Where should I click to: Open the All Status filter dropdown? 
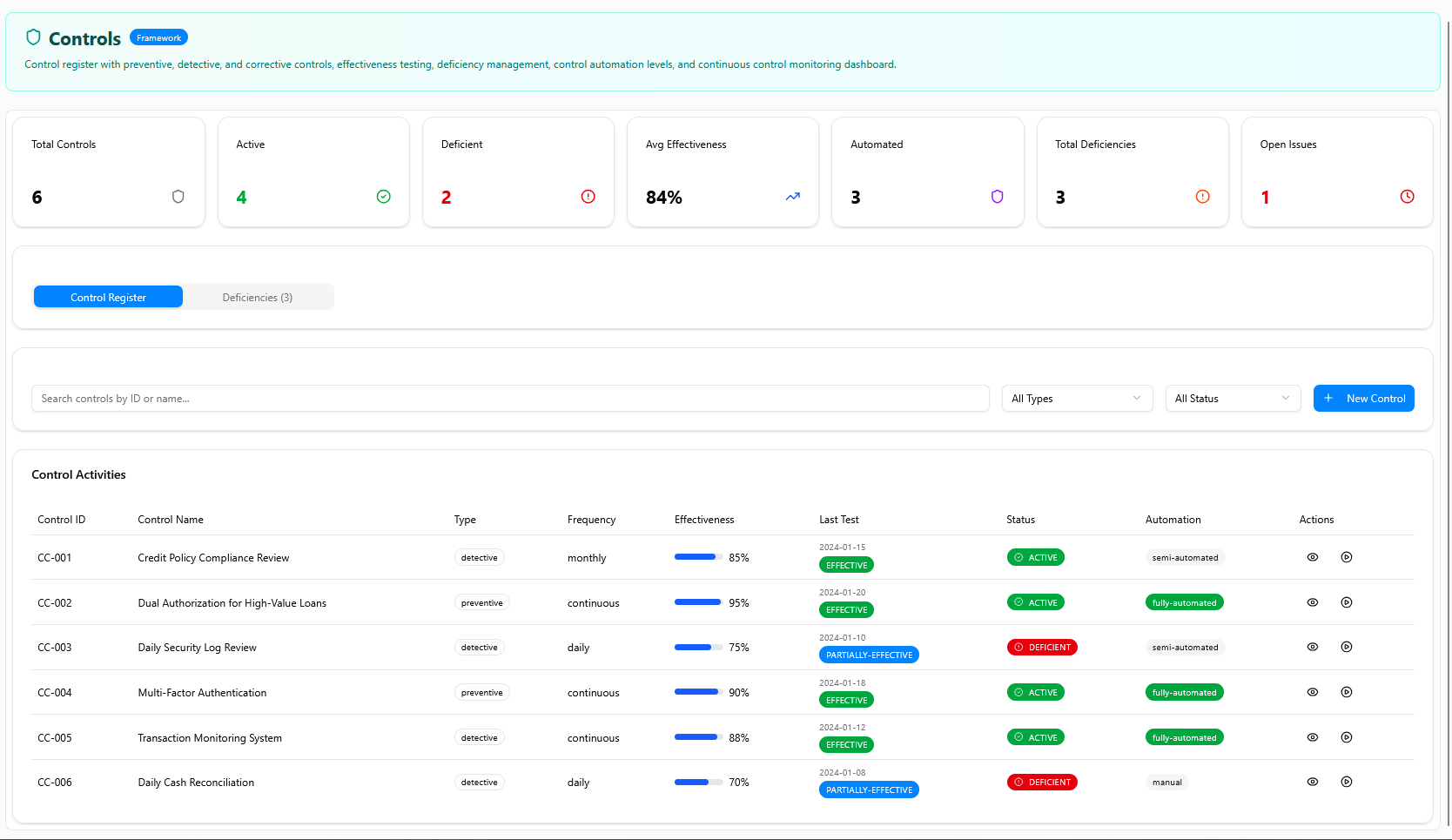point(1232,399)
